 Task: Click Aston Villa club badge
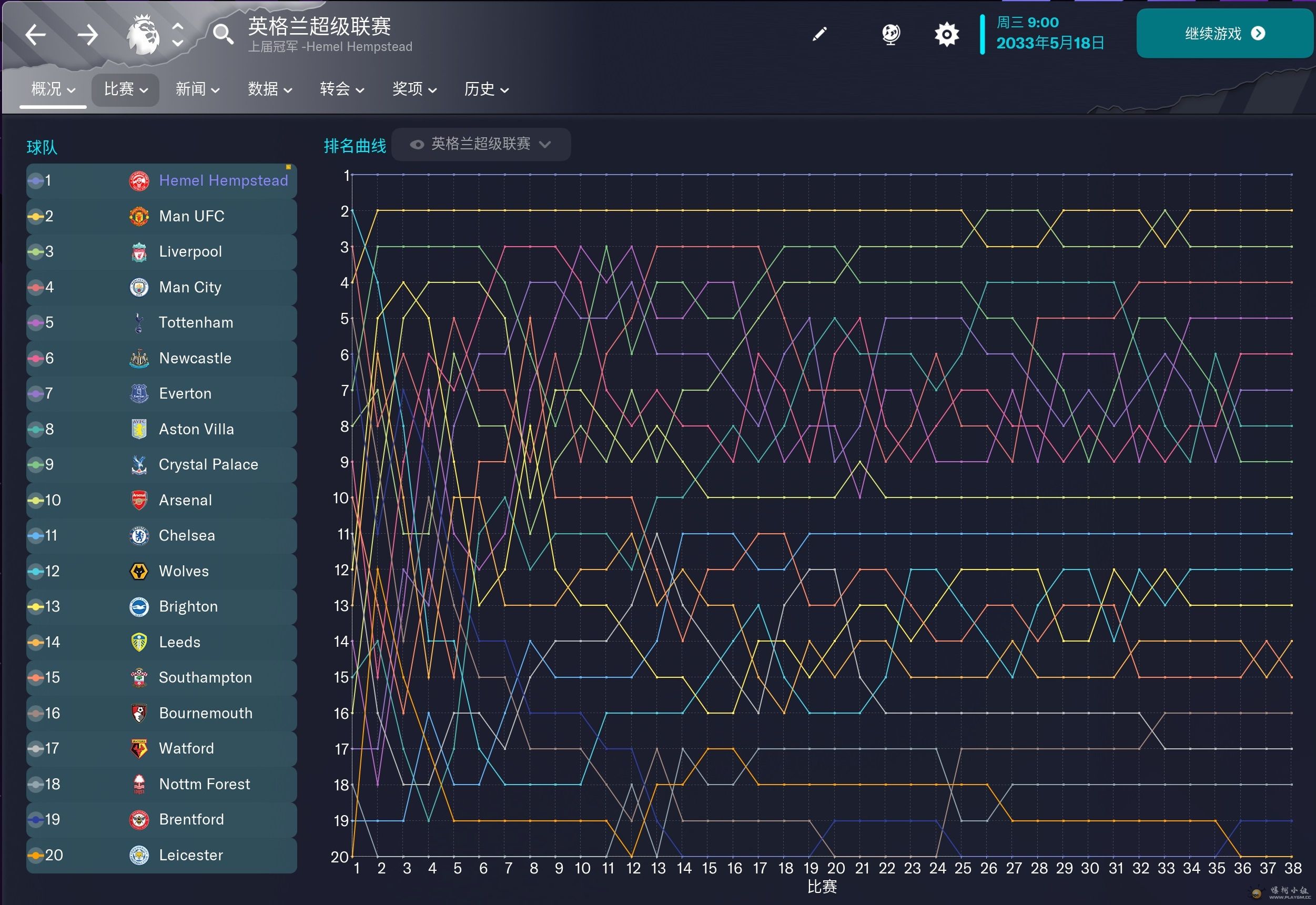[x=139, y=429]
